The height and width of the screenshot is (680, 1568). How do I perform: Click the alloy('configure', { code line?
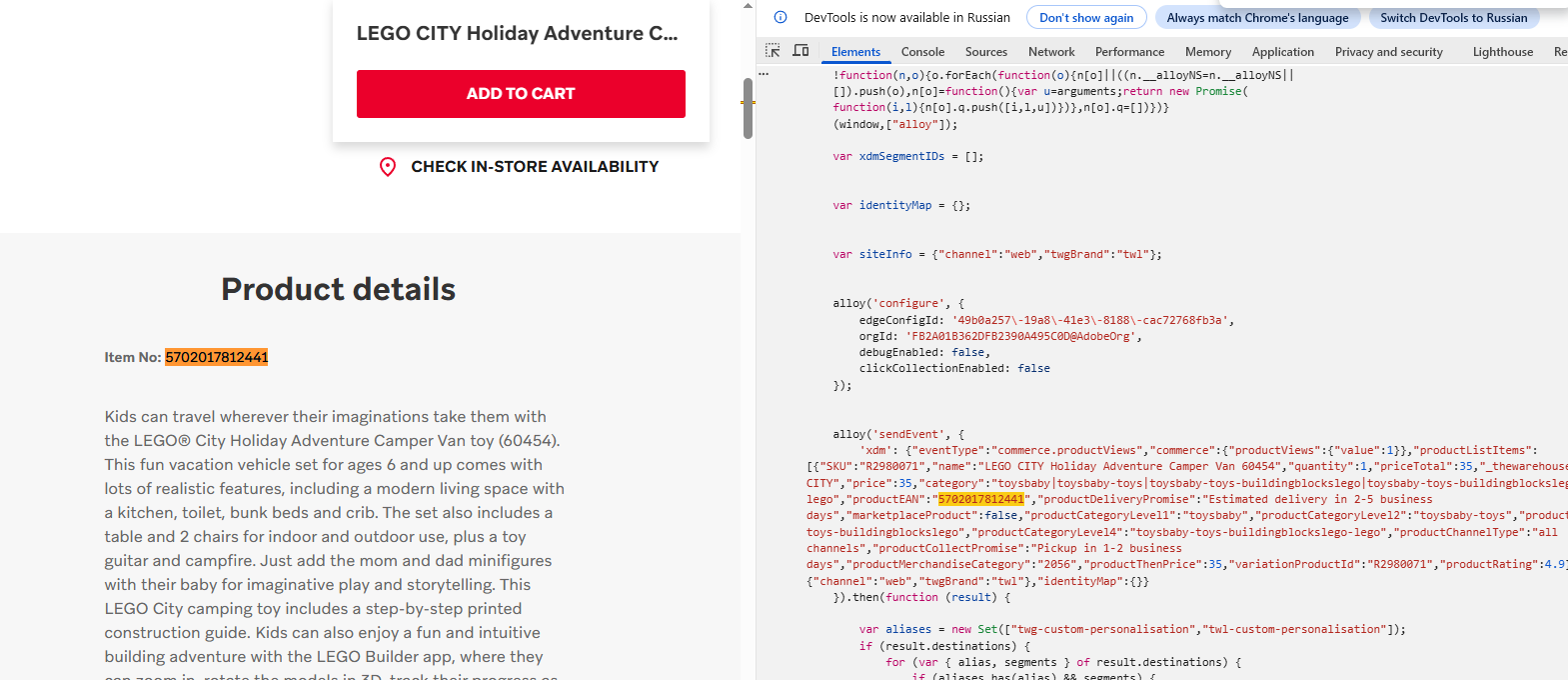coord(898,304)
